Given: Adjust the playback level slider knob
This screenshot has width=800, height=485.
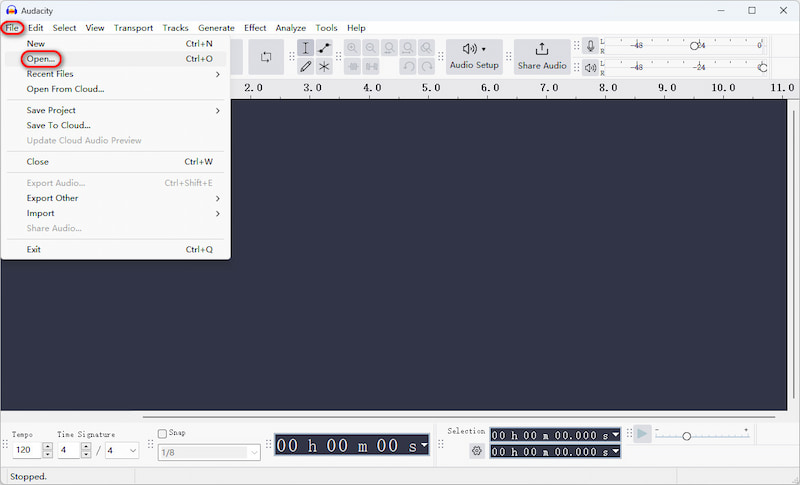Looking at the screenshot, I should click(x=763, y=67).
